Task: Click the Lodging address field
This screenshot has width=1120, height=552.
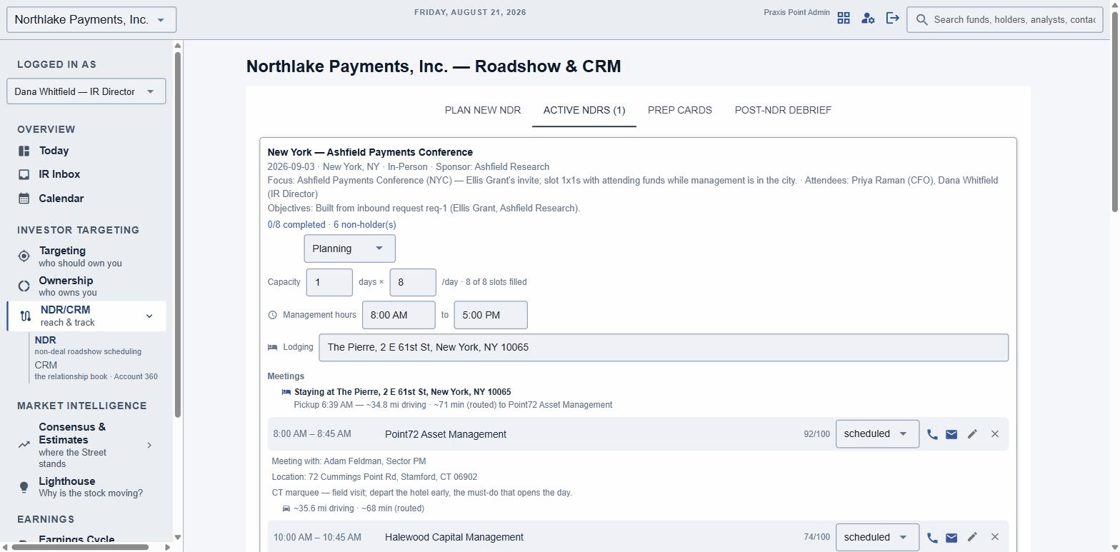Action: point(664,347)
